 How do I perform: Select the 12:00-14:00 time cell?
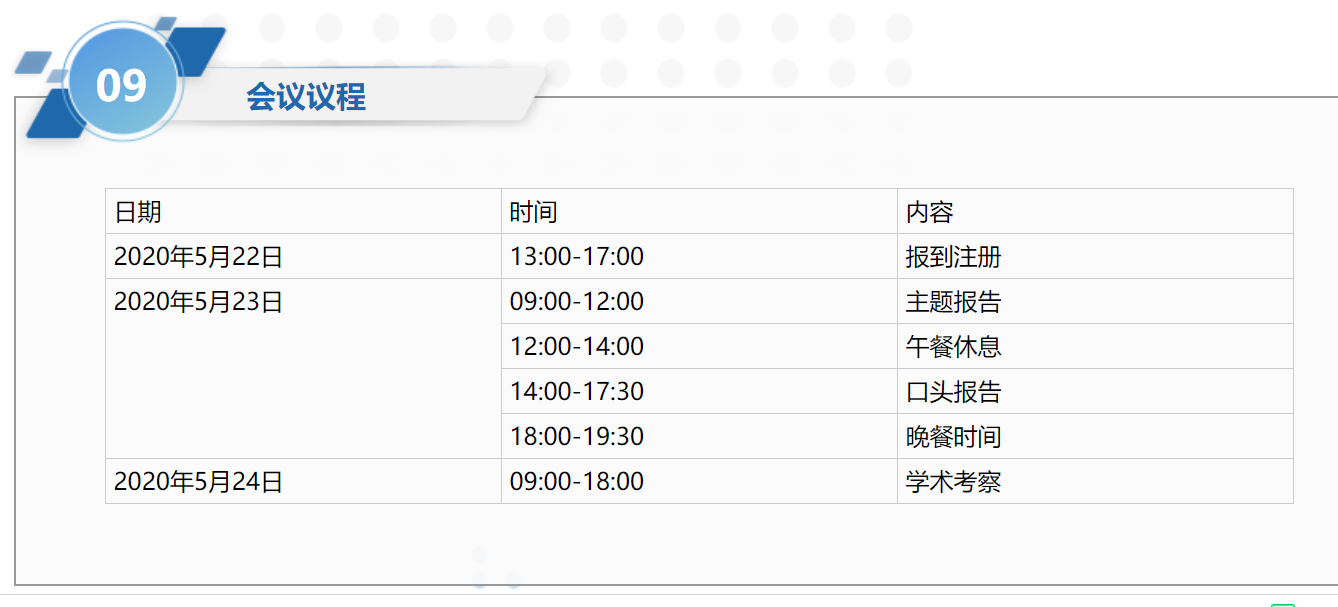(699, 346)
